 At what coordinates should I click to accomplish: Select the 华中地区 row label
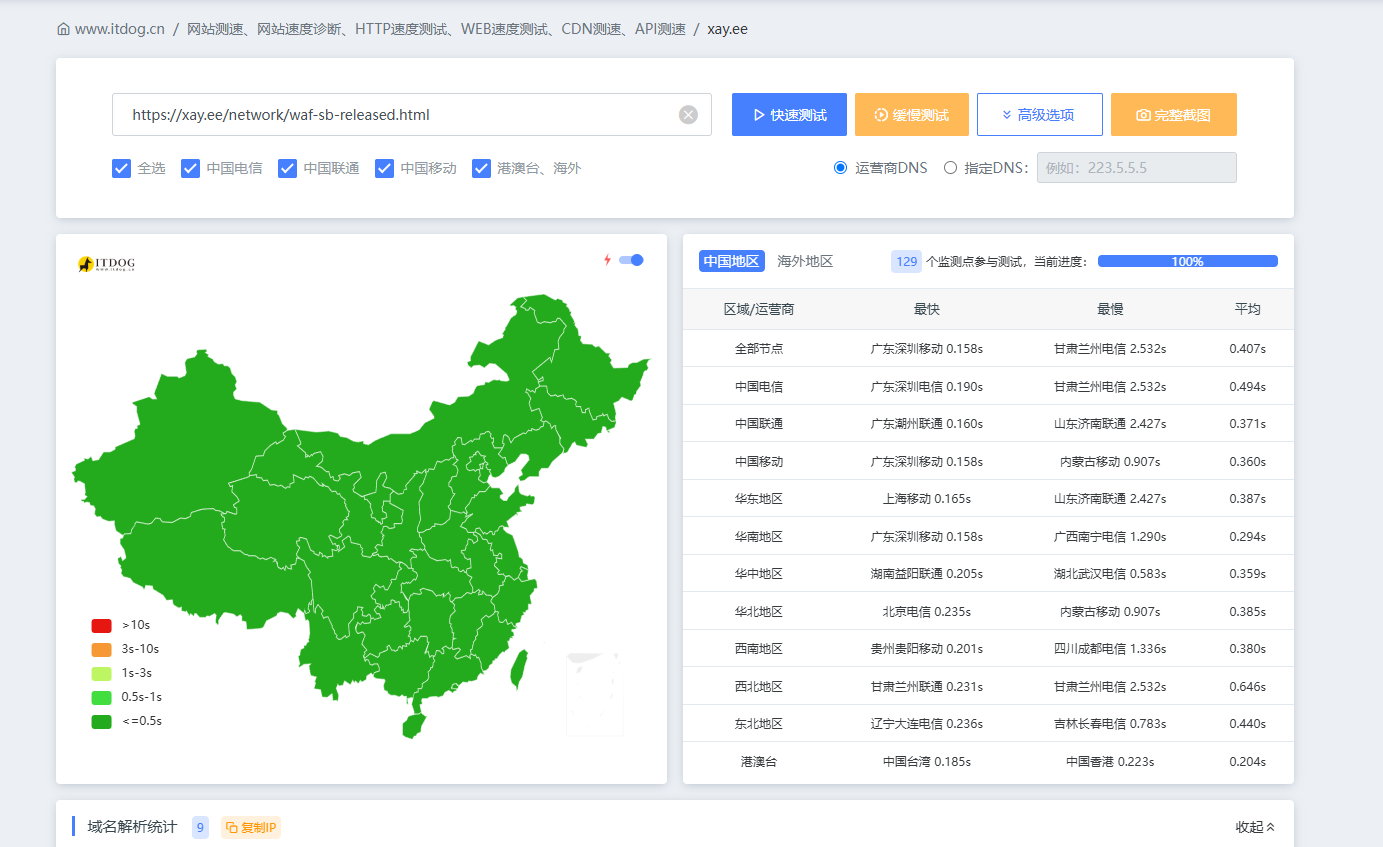click(759, 574)
